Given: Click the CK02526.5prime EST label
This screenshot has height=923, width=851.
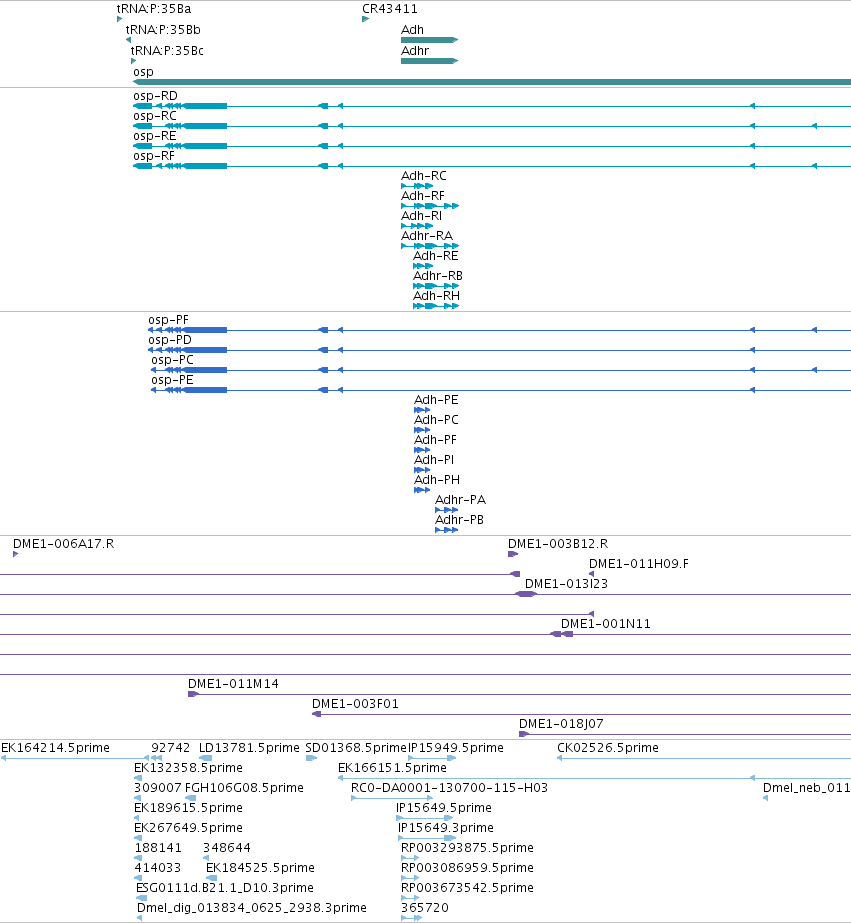Looking at the screenshot, I should [x=608, y=748].
